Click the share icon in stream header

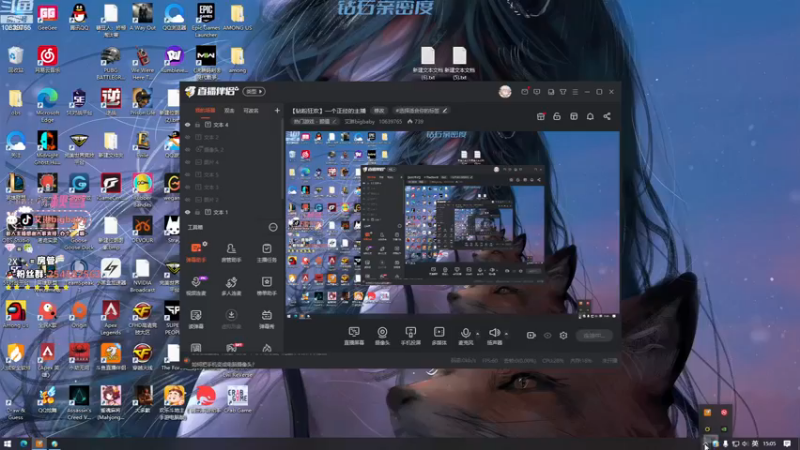pos(607,116)
